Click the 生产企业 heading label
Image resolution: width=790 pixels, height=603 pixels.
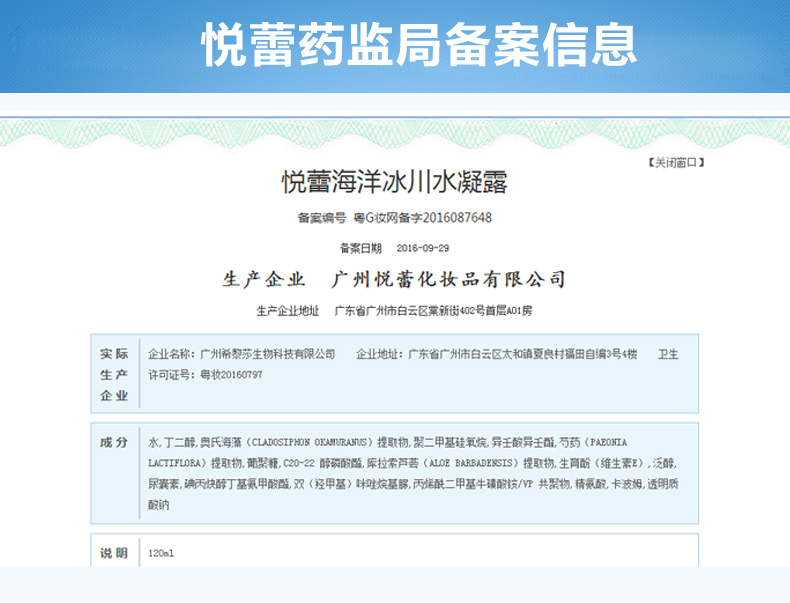(264, 279)
